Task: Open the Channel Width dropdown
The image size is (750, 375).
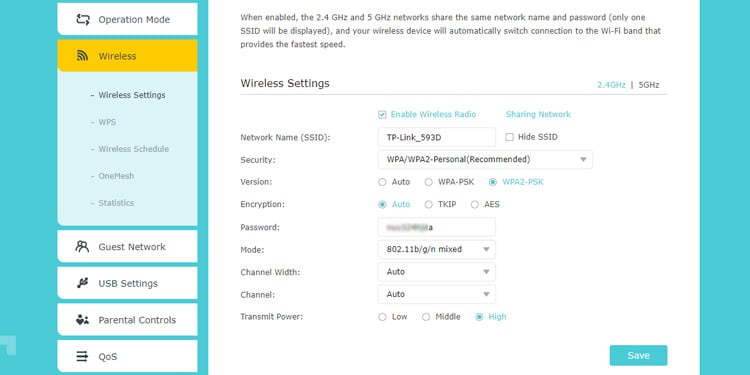Action: [x=437, y=272]
